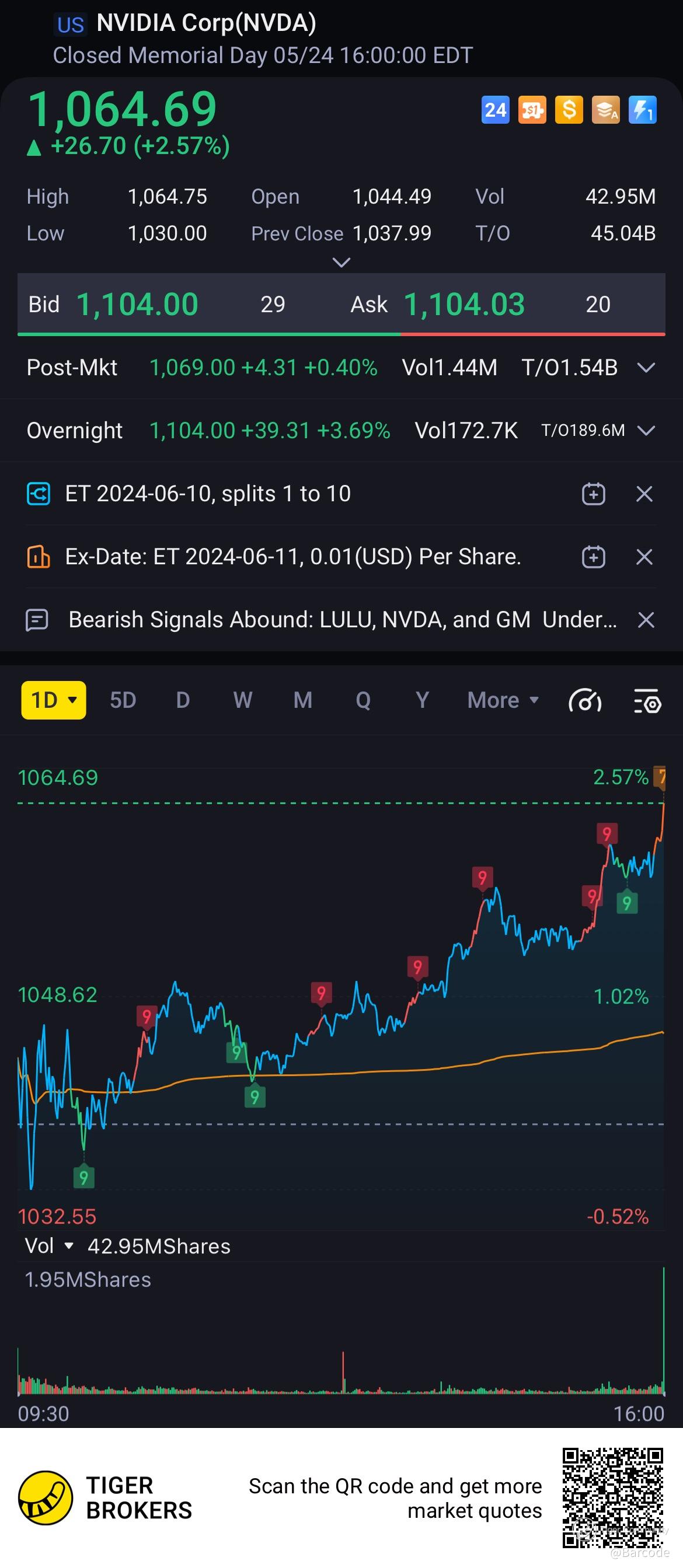This screenshot has width=683, height=1568.
Task: Open chart settings list-eye icon
Action: click(647, 701)
